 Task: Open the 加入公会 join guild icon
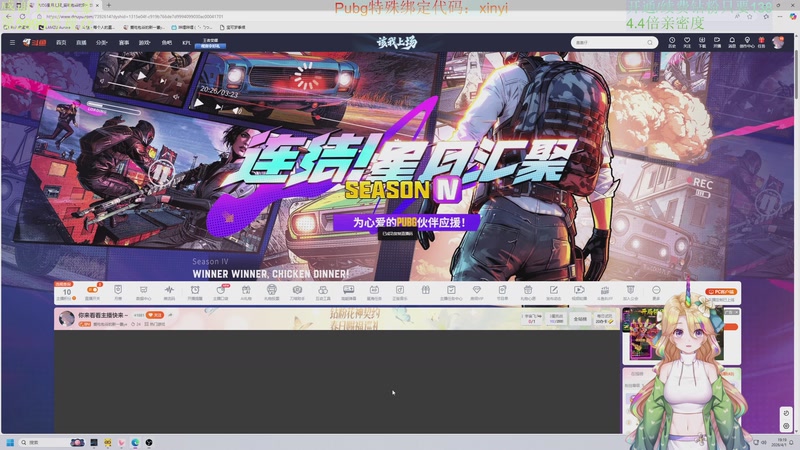pyautogui.click(x=631, y=292)
